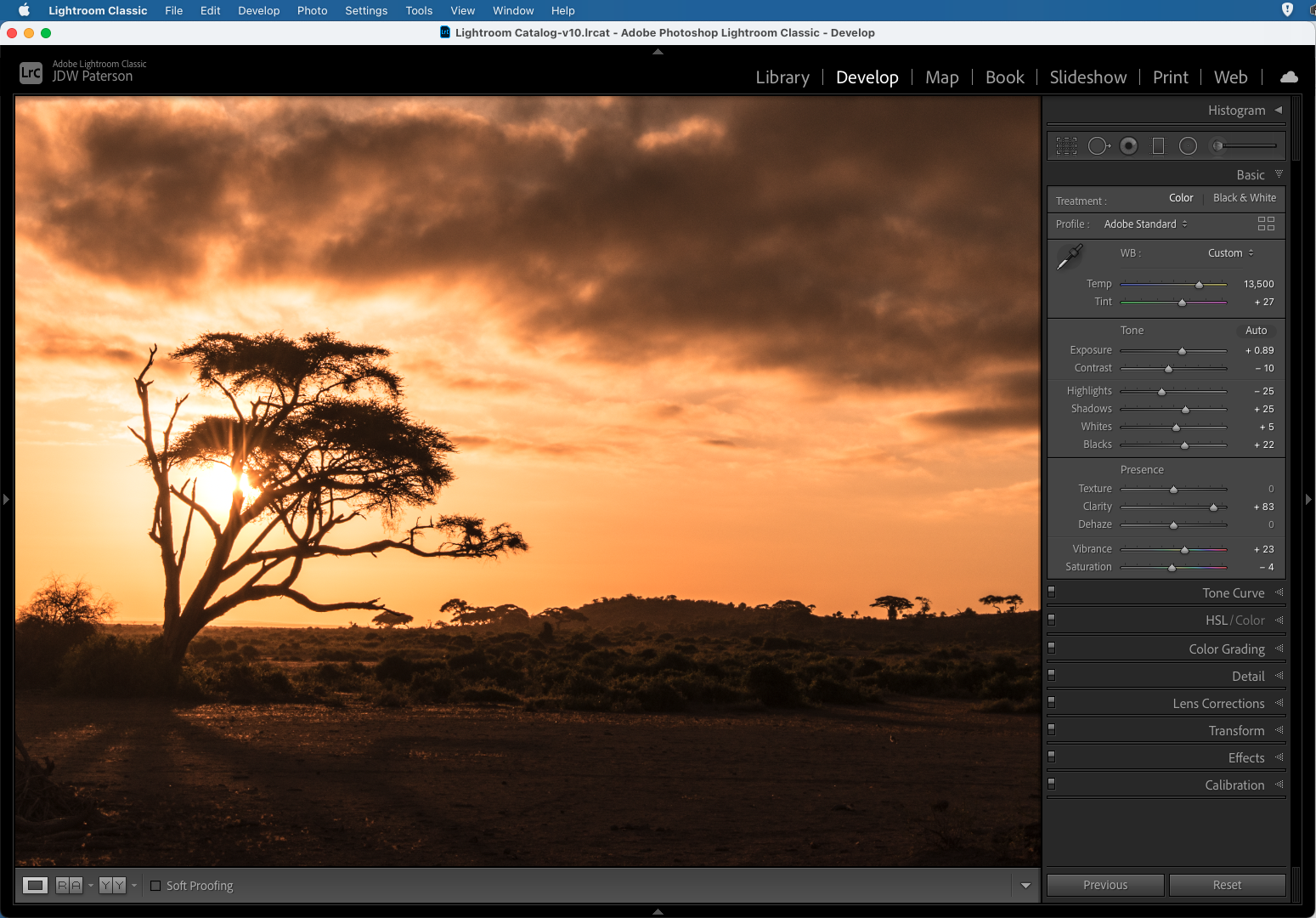Expand the Color Grading panel
1316x918 pixels.
1226,649
